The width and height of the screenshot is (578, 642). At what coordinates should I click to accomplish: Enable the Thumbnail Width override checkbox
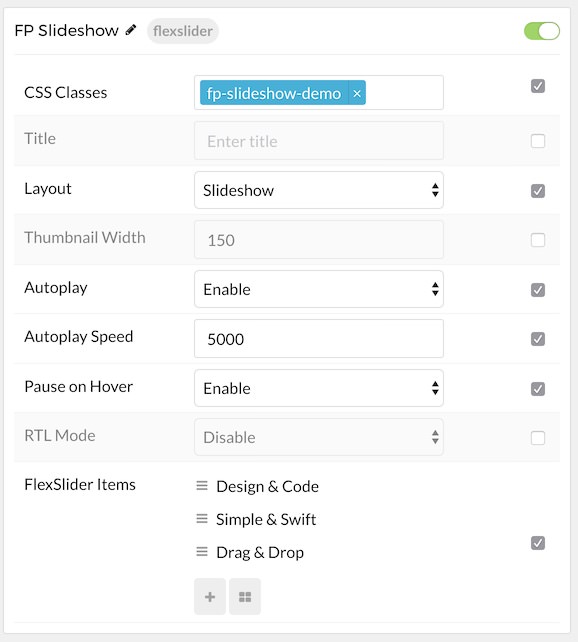(x=537, y=240)
